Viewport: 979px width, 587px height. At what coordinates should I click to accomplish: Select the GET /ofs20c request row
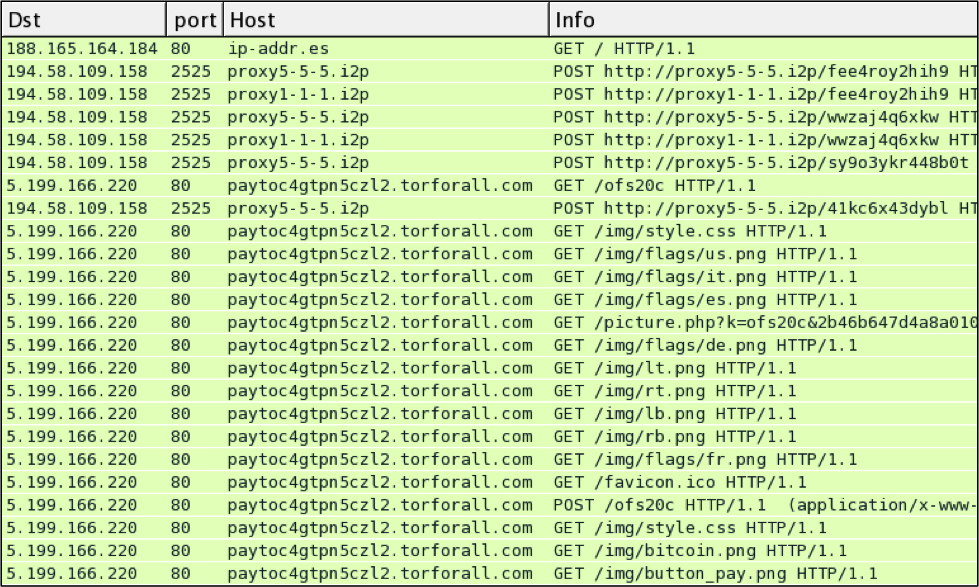pyautogui.click(x=490, y=185)
